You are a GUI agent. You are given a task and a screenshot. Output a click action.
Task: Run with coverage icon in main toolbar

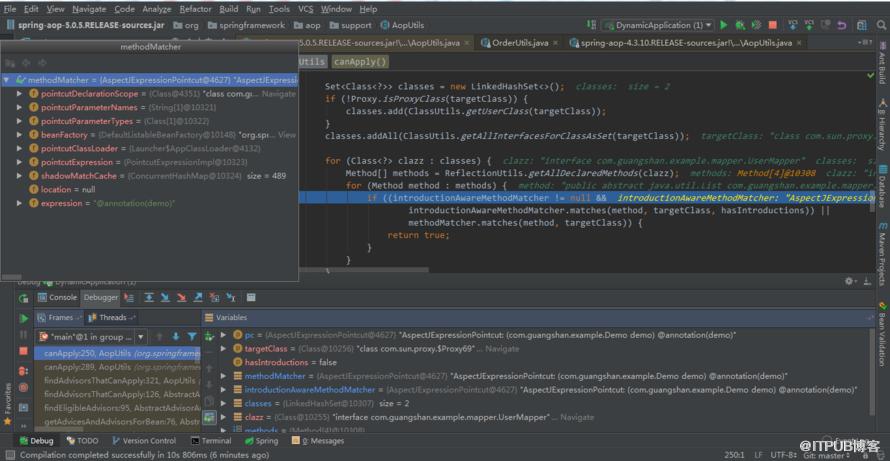point(756,25)
